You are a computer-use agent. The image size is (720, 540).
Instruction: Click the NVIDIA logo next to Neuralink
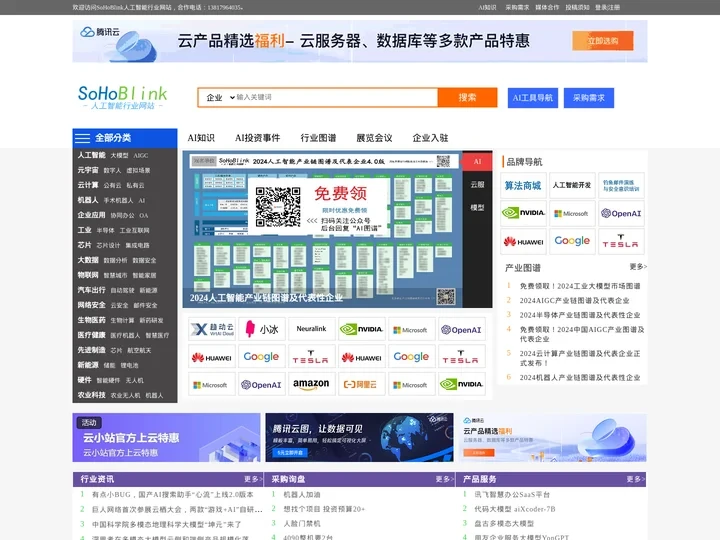[x=361, y=329]
